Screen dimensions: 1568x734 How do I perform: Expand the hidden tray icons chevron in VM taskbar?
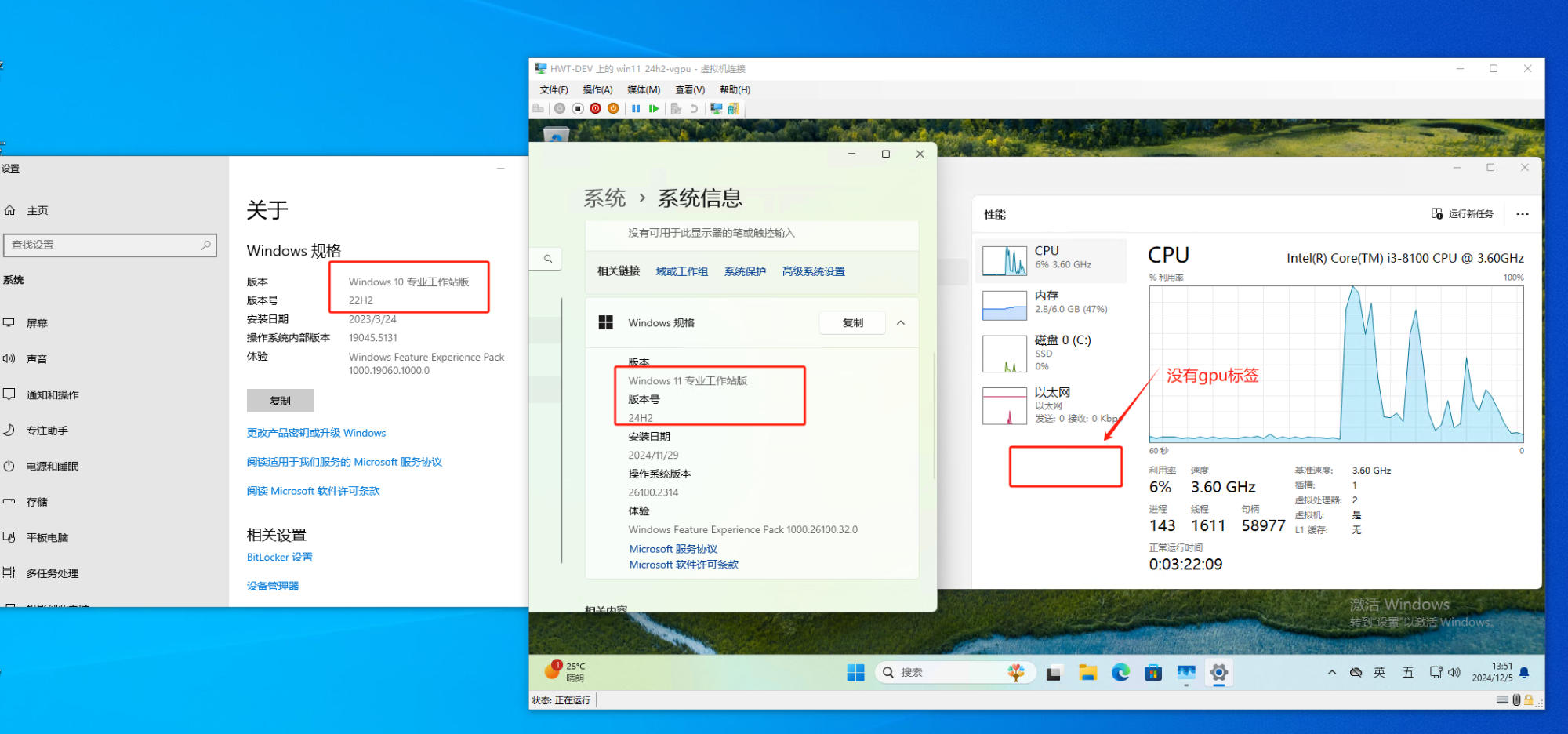point(1332,672)
